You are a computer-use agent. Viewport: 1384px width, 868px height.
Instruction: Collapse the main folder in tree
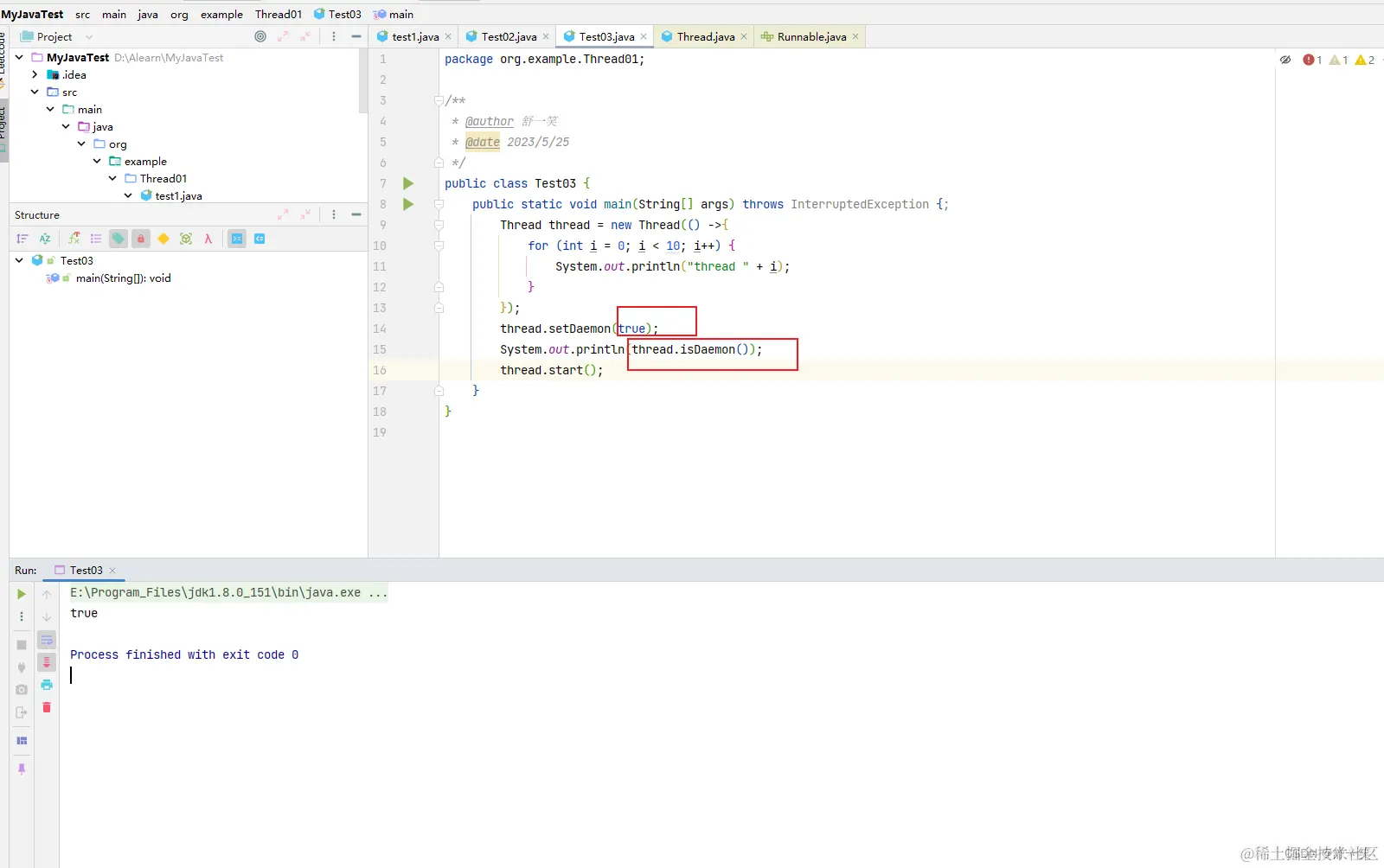point(50,109)
